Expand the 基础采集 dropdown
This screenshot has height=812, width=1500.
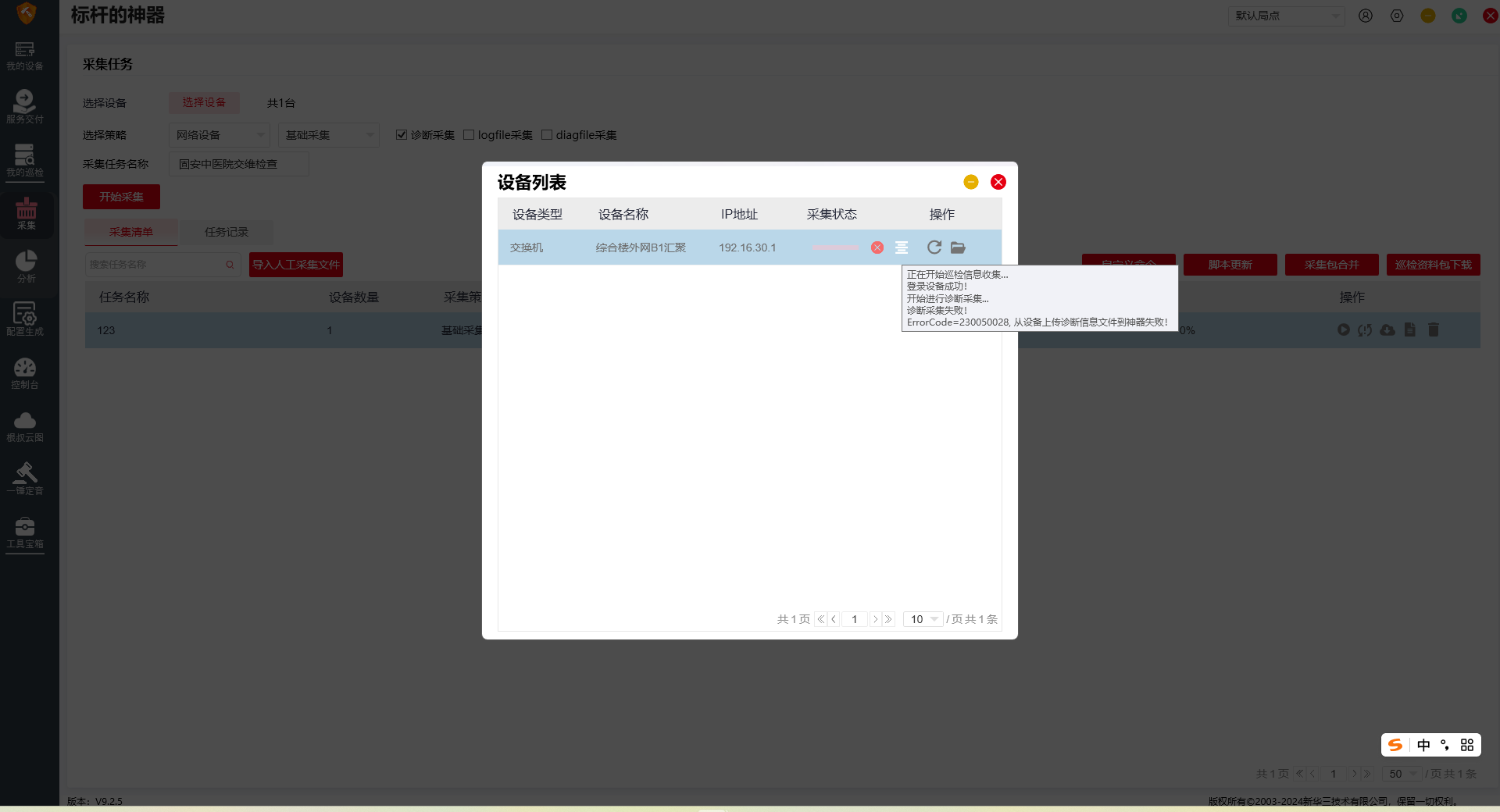(328, 135)
